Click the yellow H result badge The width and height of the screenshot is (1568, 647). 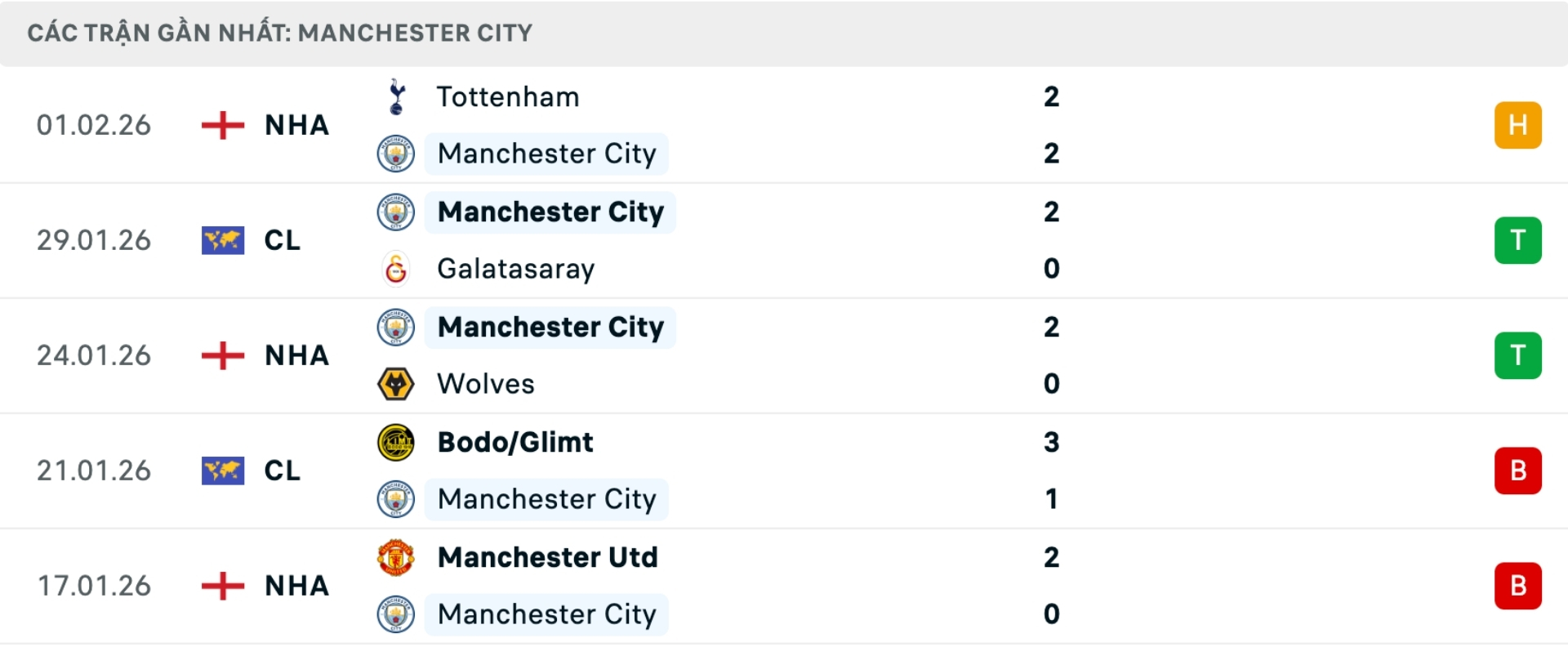click(x=1518, y=125)
